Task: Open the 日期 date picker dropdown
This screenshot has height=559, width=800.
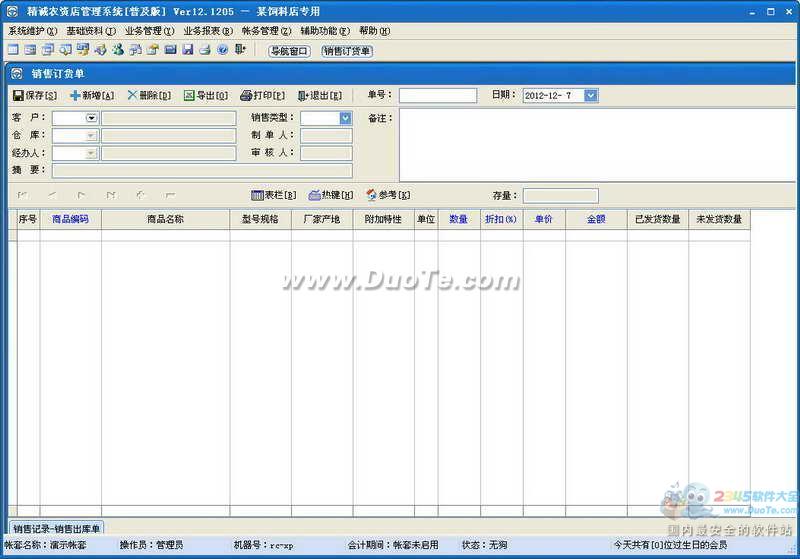Action: pyautogui.click(x=591, y=95)
